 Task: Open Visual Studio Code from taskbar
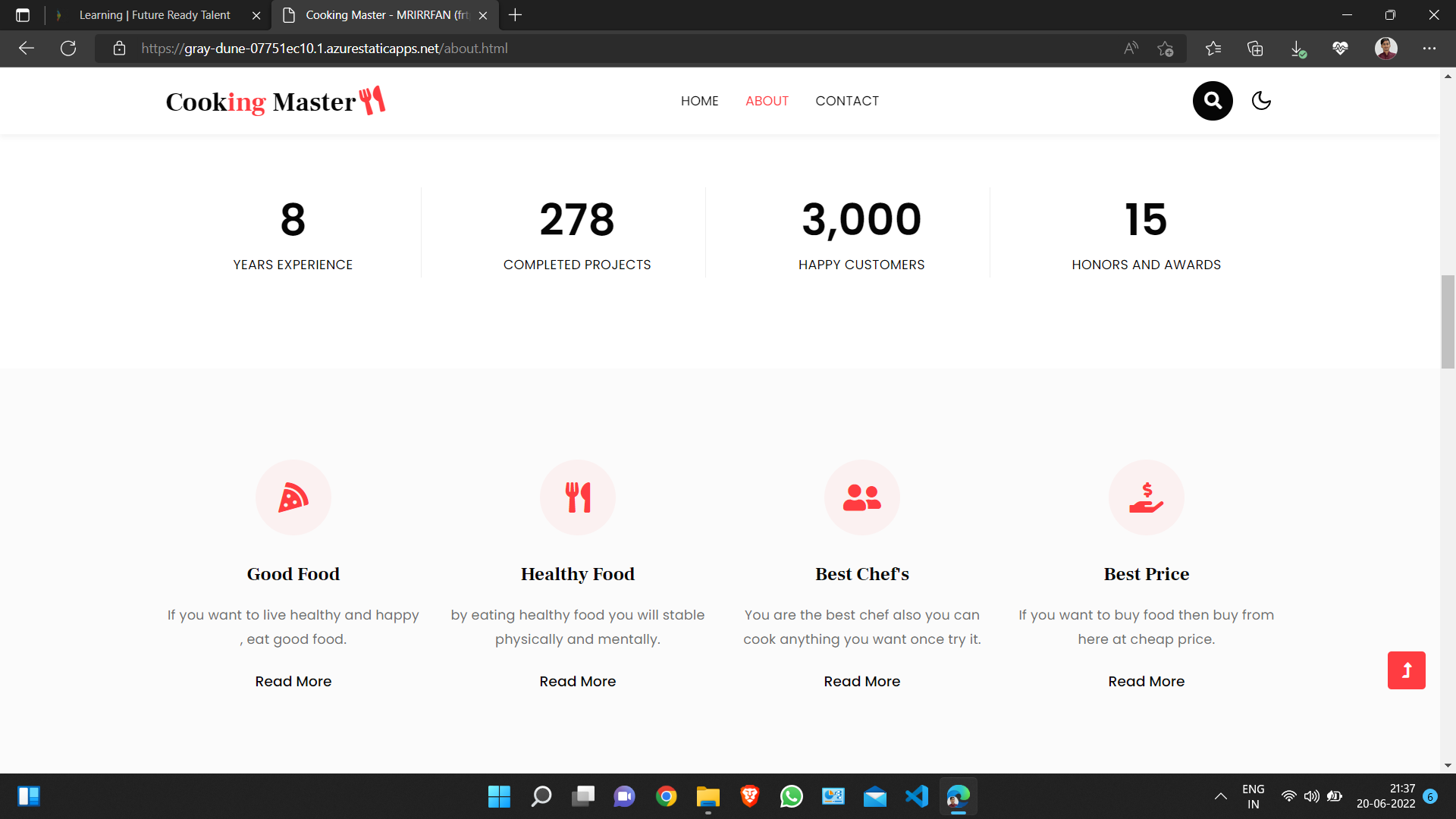(917, 796)
